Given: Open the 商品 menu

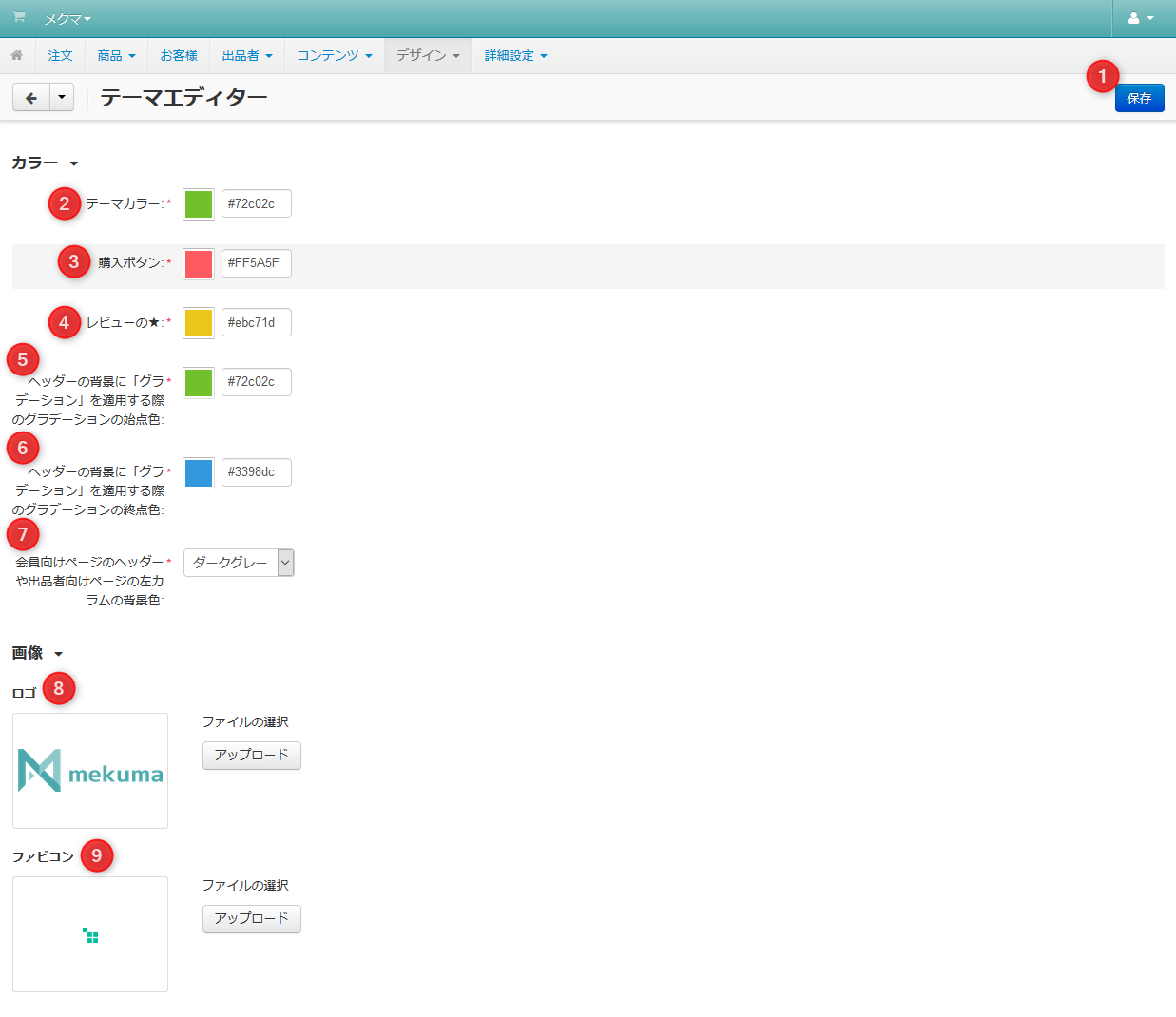Looking at the screenshot, I should [x=116, y=55].
